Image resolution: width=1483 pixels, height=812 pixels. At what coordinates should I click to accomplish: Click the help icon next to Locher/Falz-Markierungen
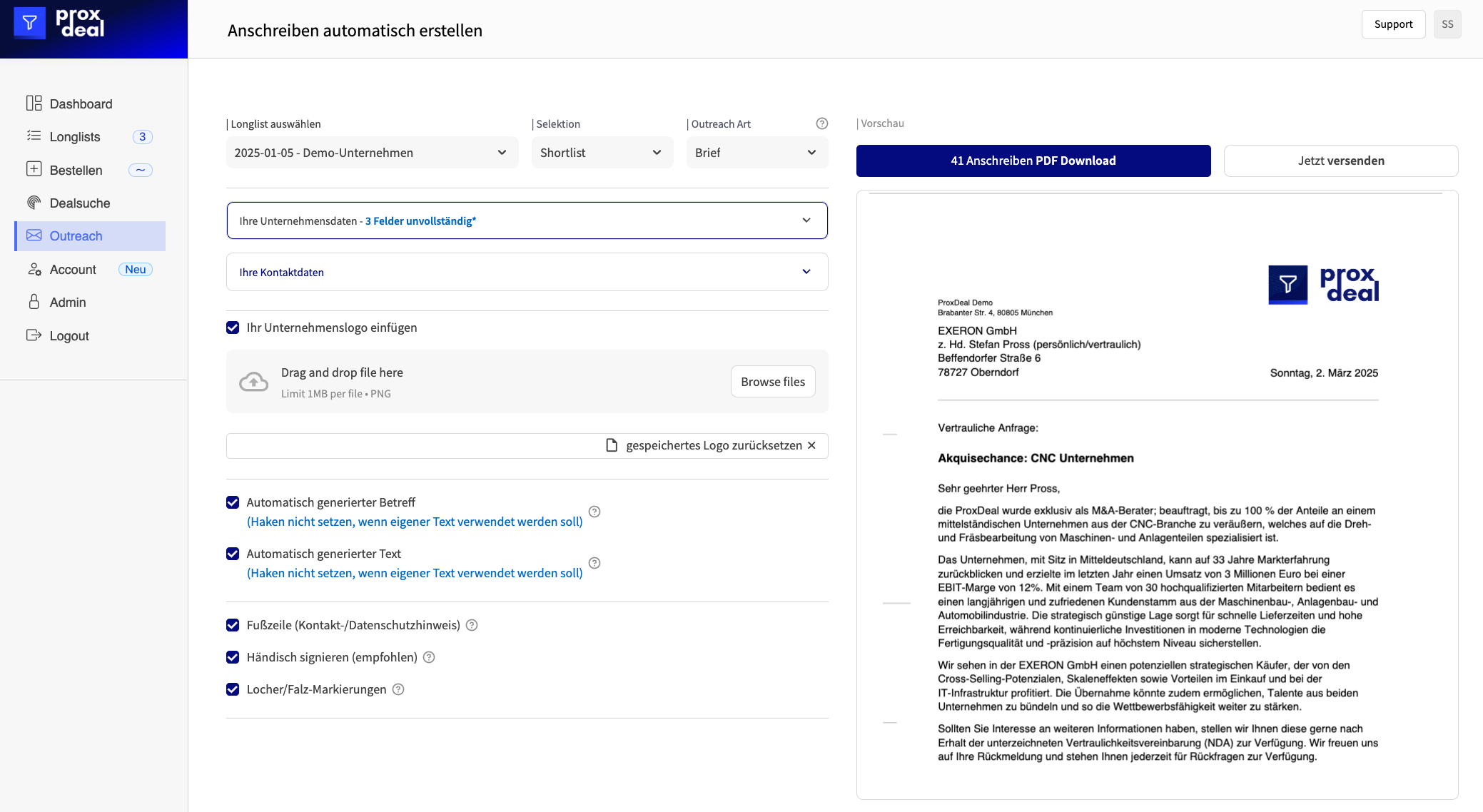pos(398,689)
